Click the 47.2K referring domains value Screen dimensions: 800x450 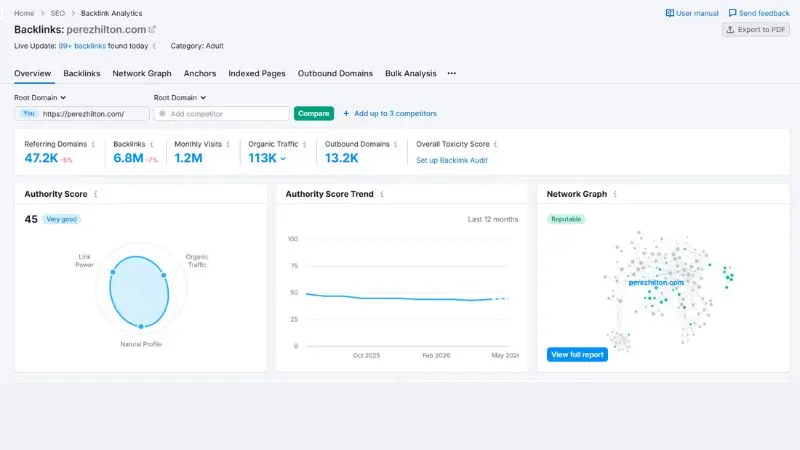click(x=41, y=158)
